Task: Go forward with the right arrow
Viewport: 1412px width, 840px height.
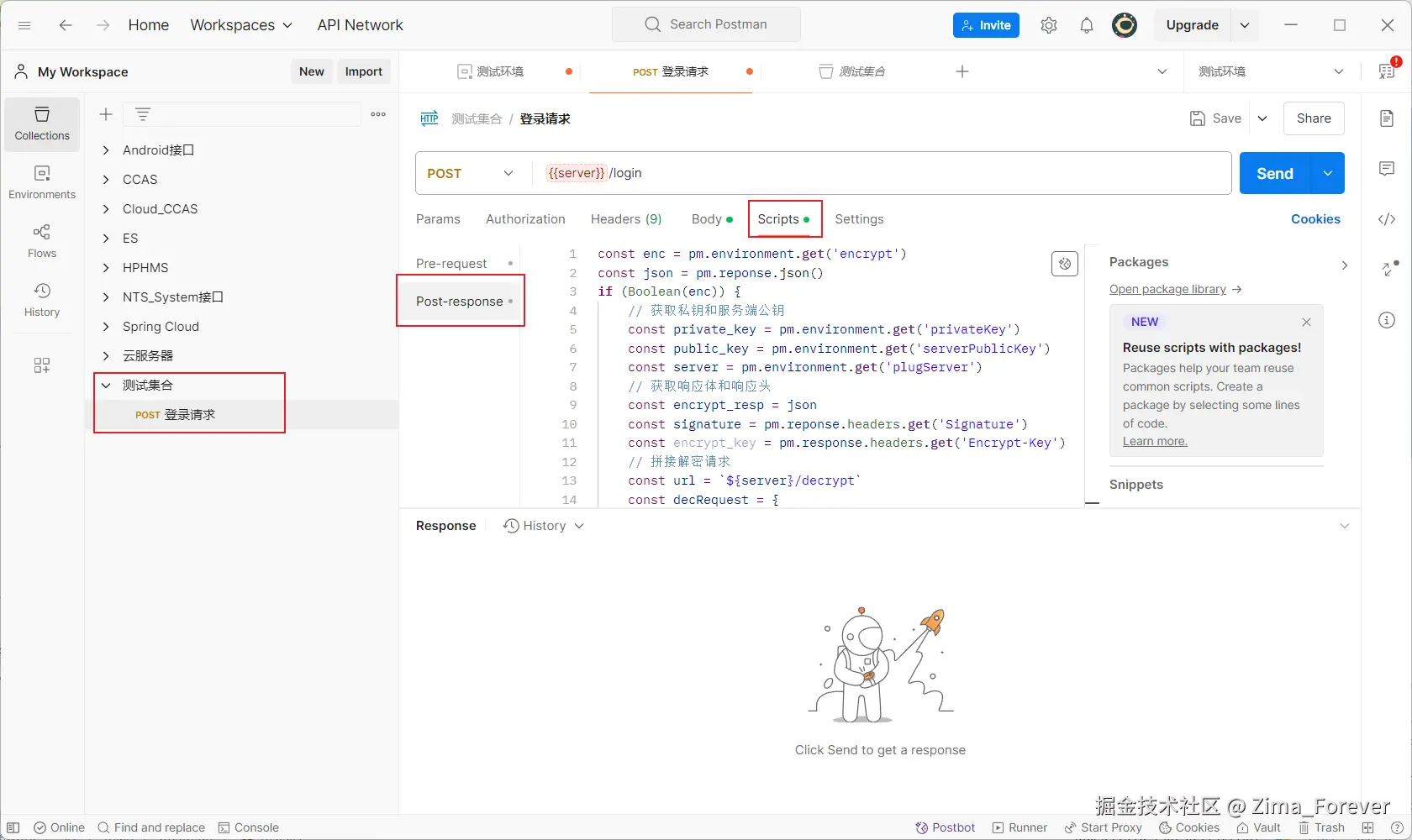Action: pyautogui.click(x=103, y=25)
